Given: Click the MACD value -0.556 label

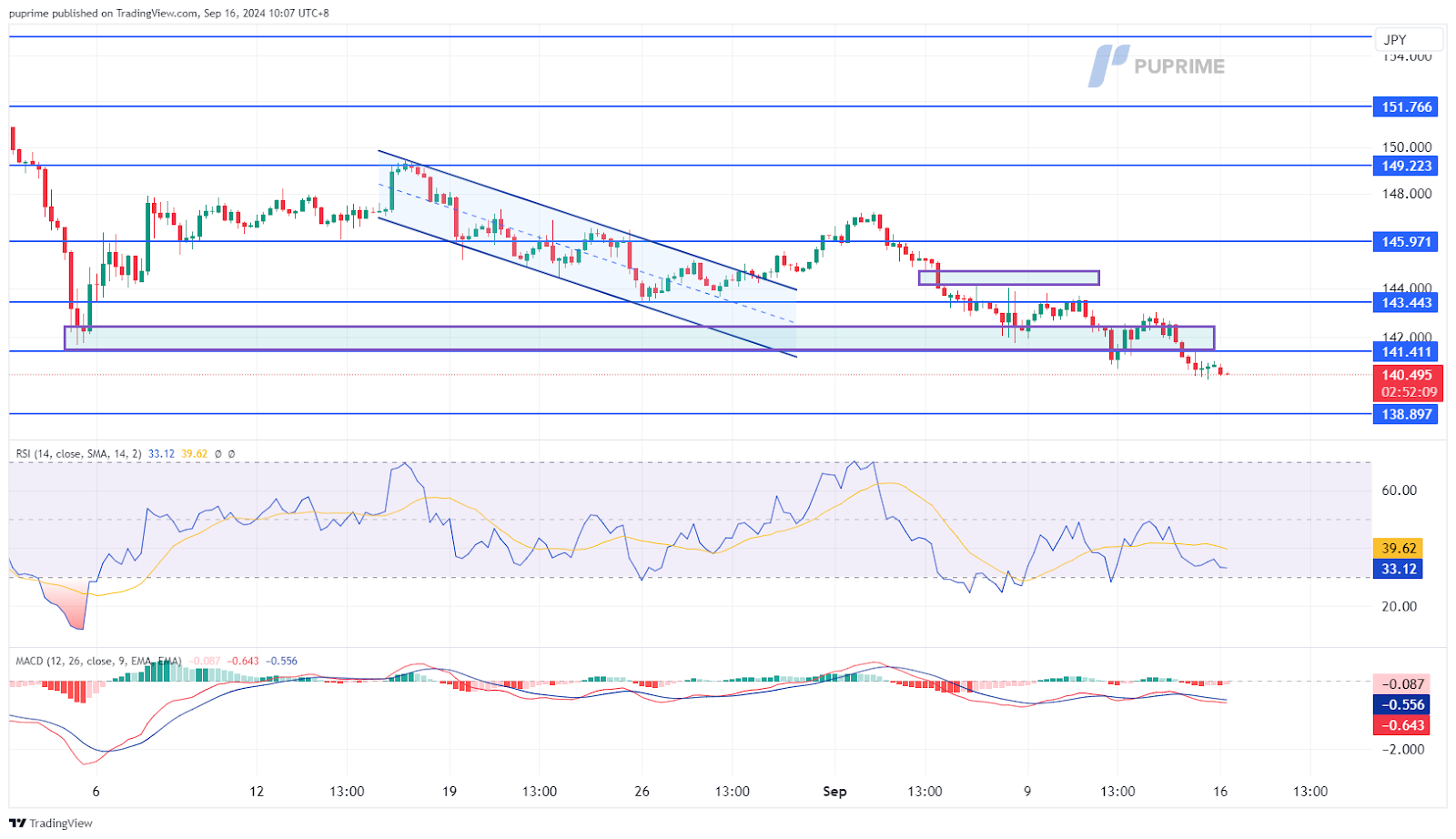Looking at the screenshot, I should click(x=1402, y=704).
